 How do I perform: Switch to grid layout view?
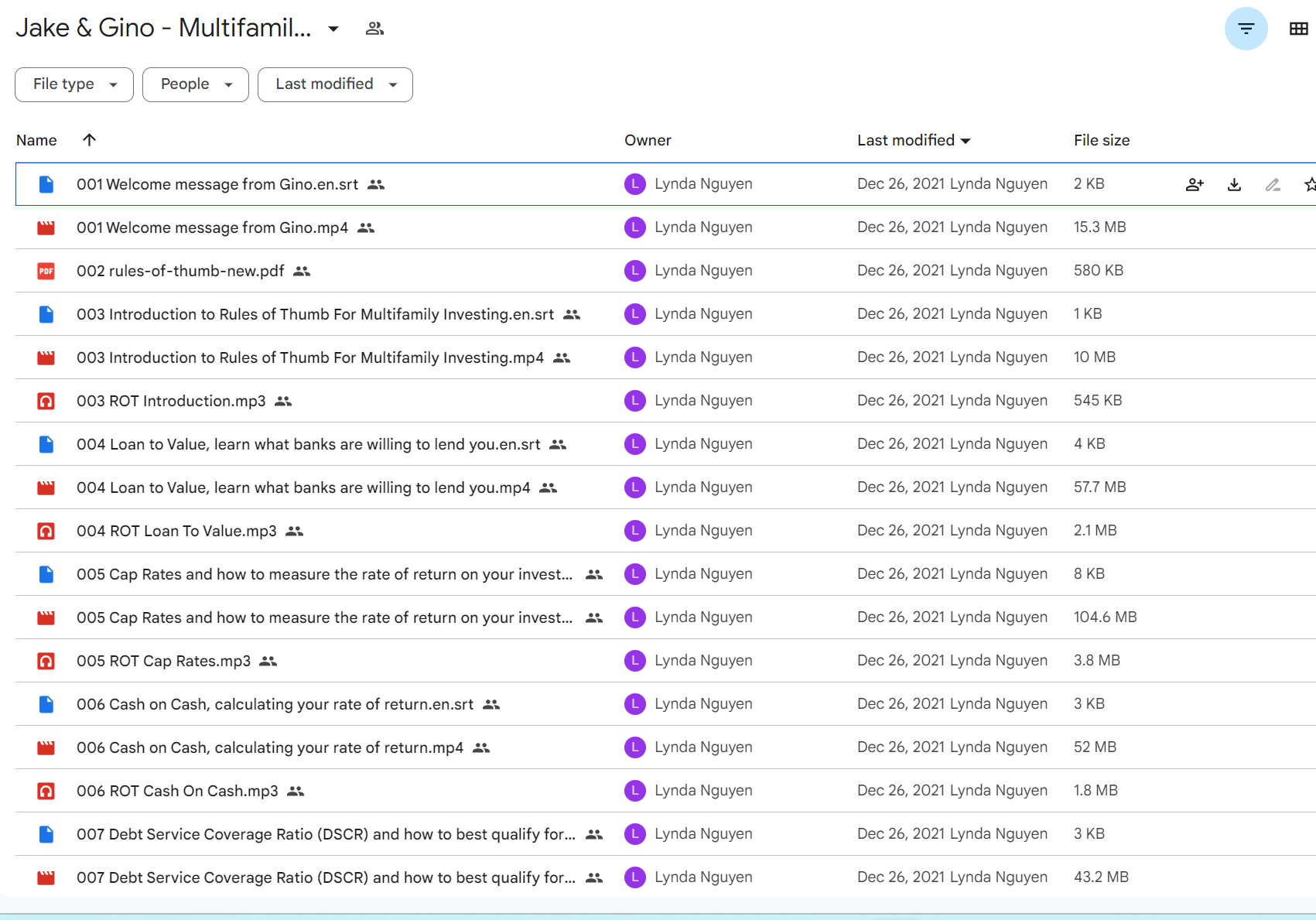(1298, 29)
